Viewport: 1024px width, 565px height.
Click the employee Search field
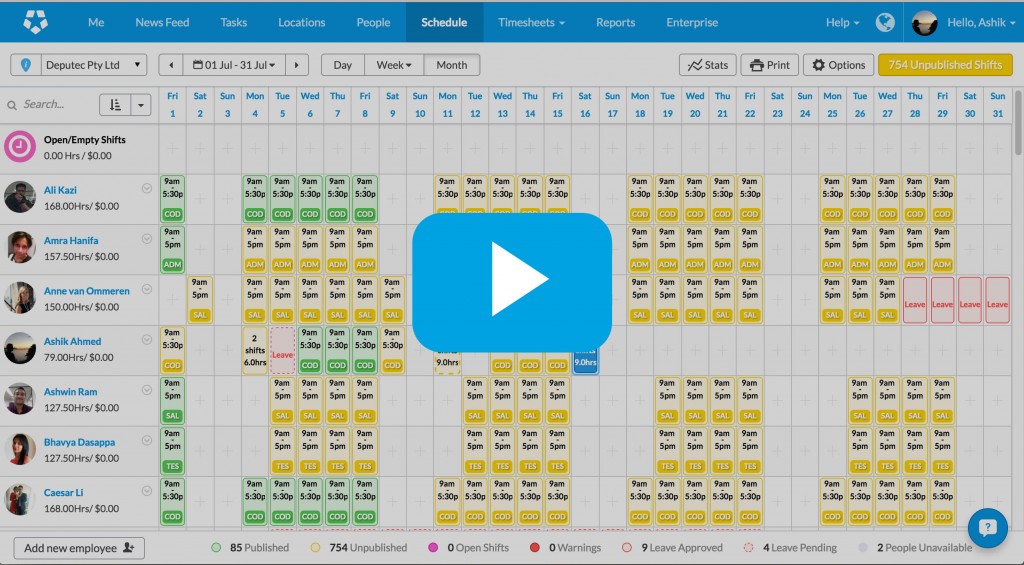50,104
